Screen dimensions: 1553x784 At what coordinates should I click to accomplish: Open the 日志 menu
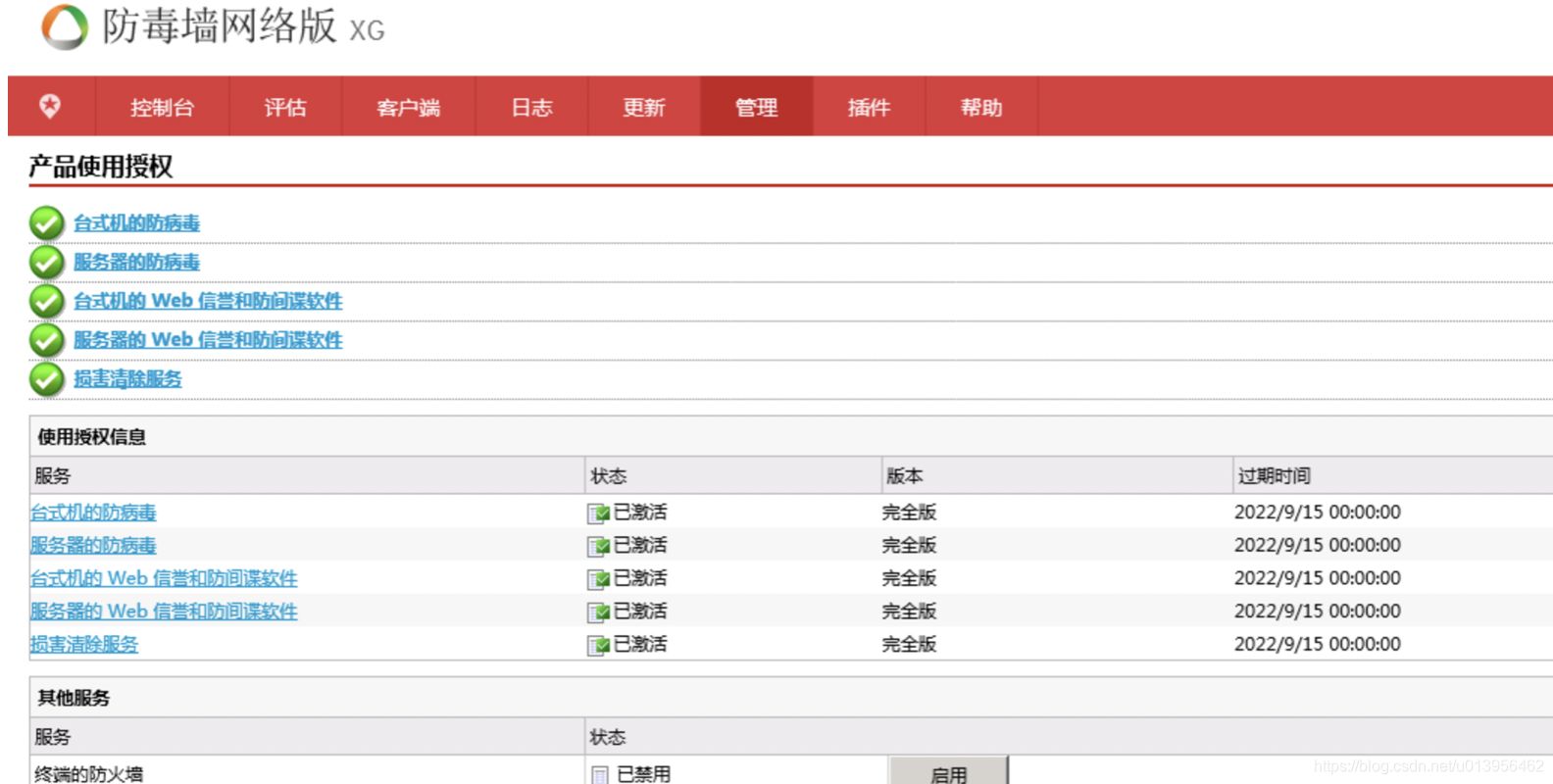531,107
